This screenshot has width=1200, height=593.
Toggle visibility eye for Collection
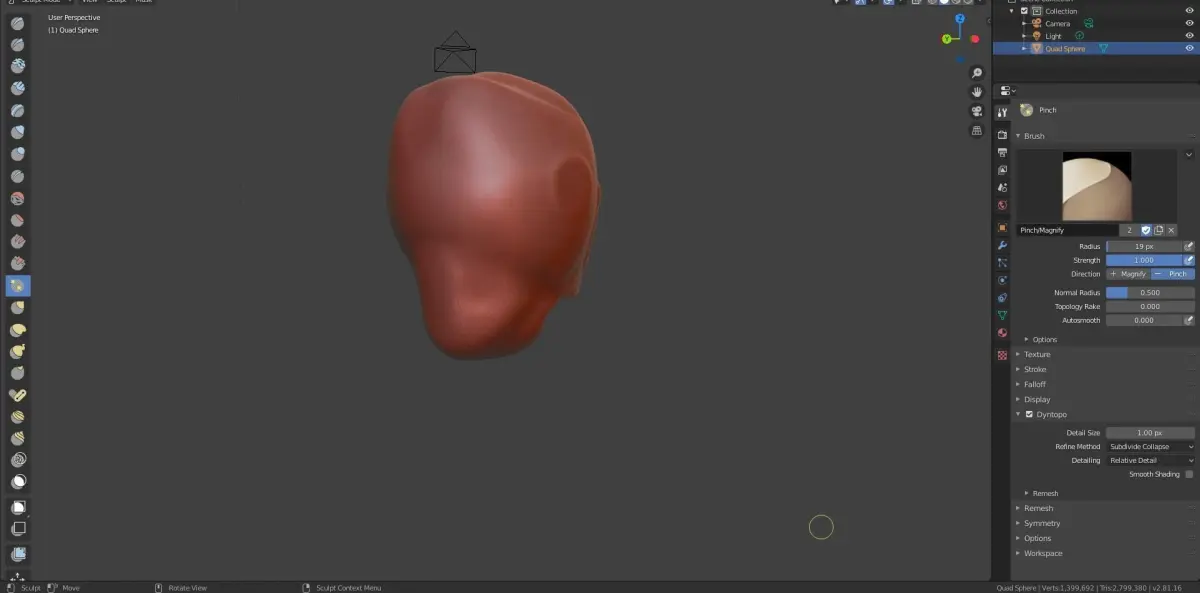[x=1190, y=11]
